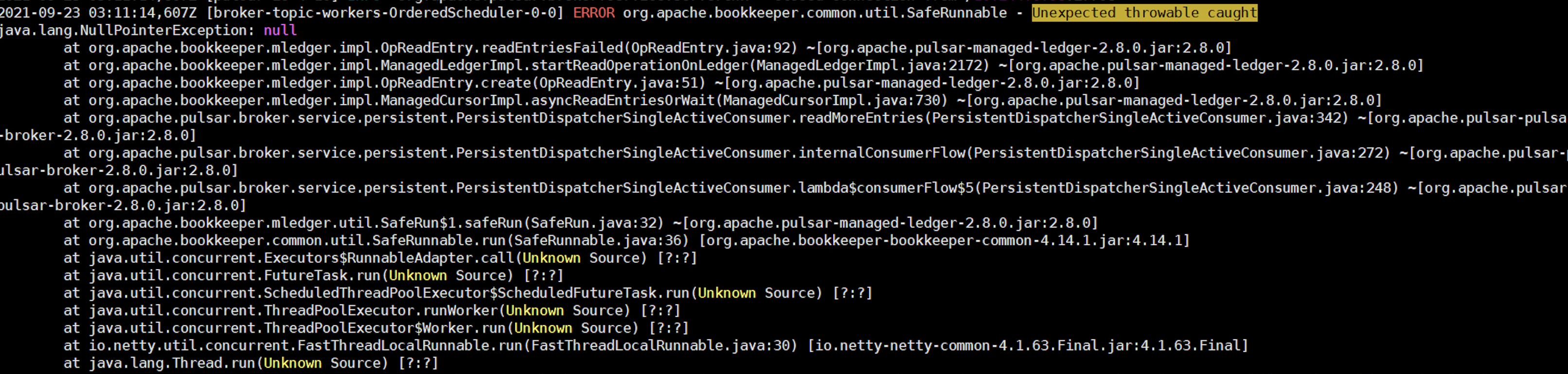This screenshot has height=374, width=1568.
Task: Click the timestamp 2021-09-23 03:11:14,607Z
Action: [x=98, y=13]
